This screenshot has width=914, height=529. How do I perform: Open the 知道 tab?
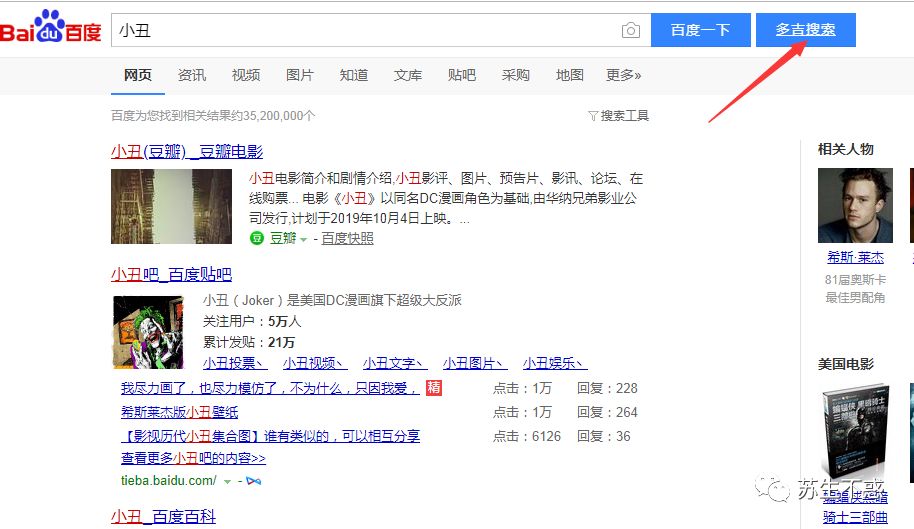354,75
